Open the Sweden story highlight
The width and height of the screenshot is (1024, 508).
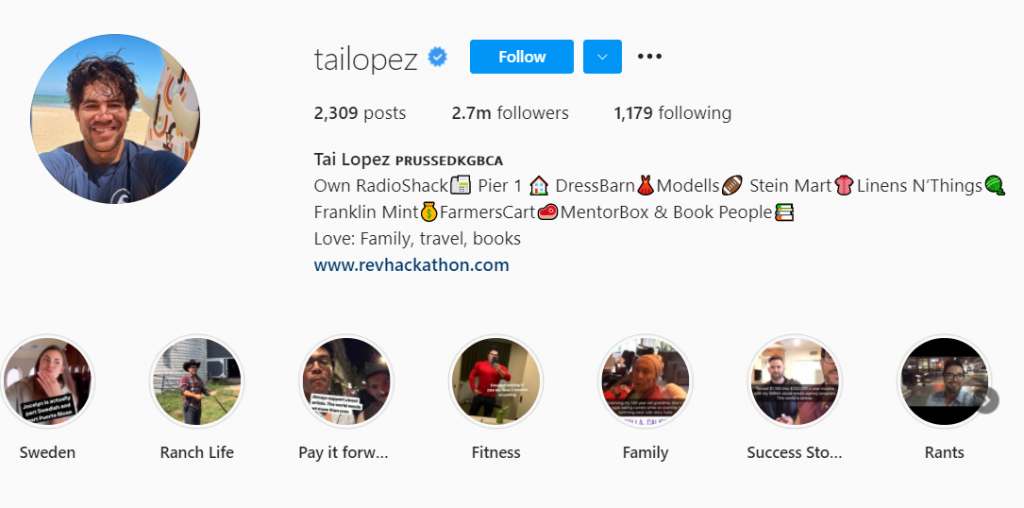pos(47,381)
